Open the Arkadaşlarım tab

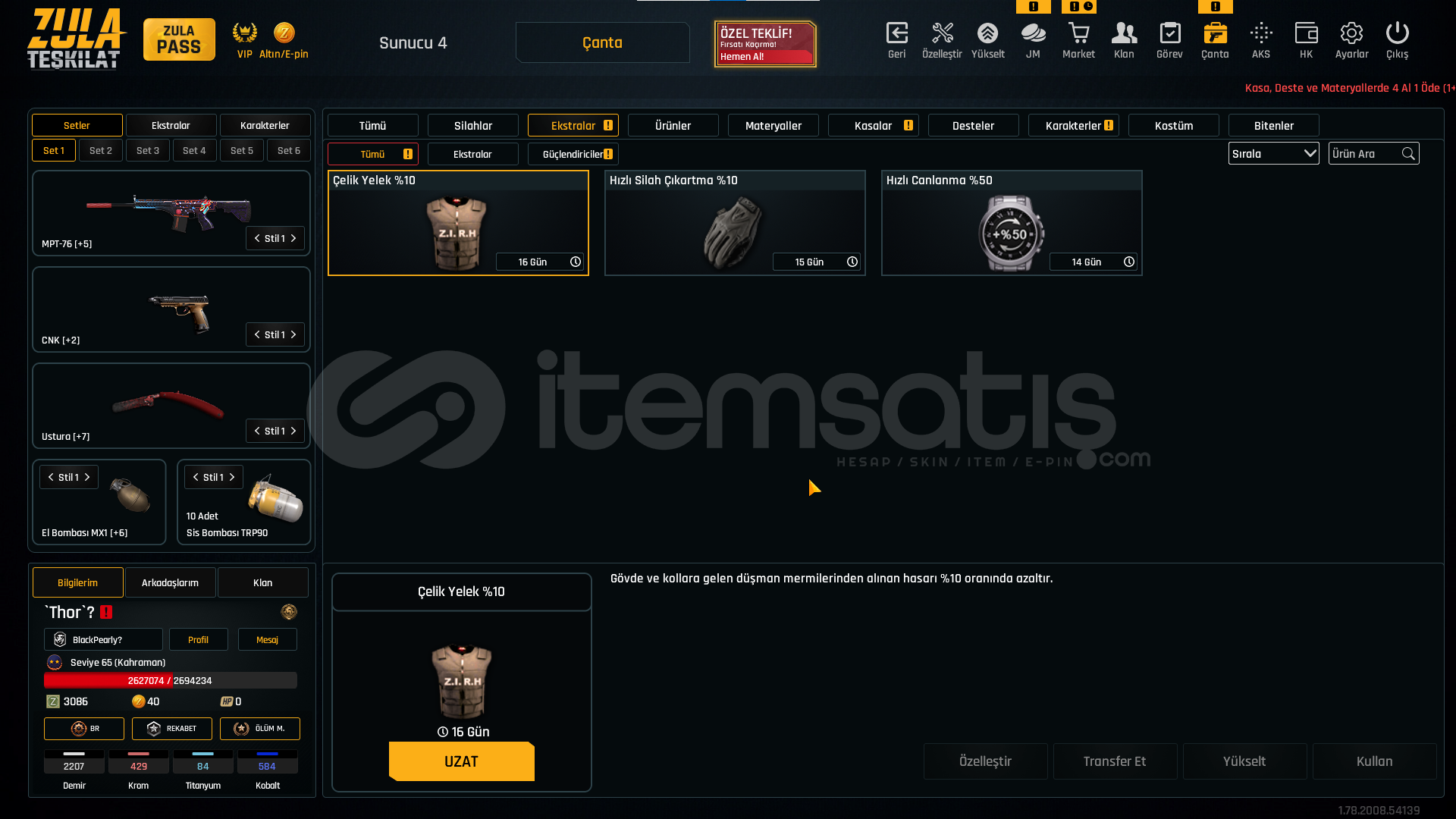[x=171, y=582]
